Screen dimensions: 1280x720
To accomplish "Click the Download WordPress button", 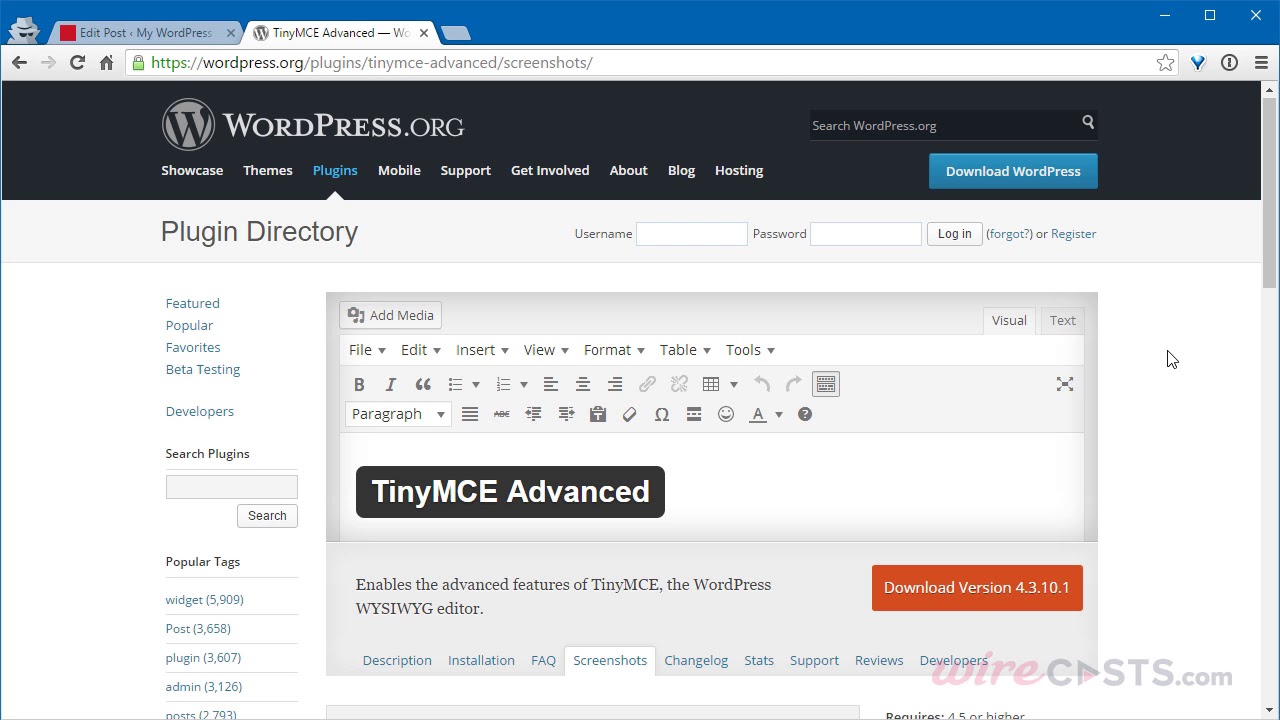I will coord(1013,171).
